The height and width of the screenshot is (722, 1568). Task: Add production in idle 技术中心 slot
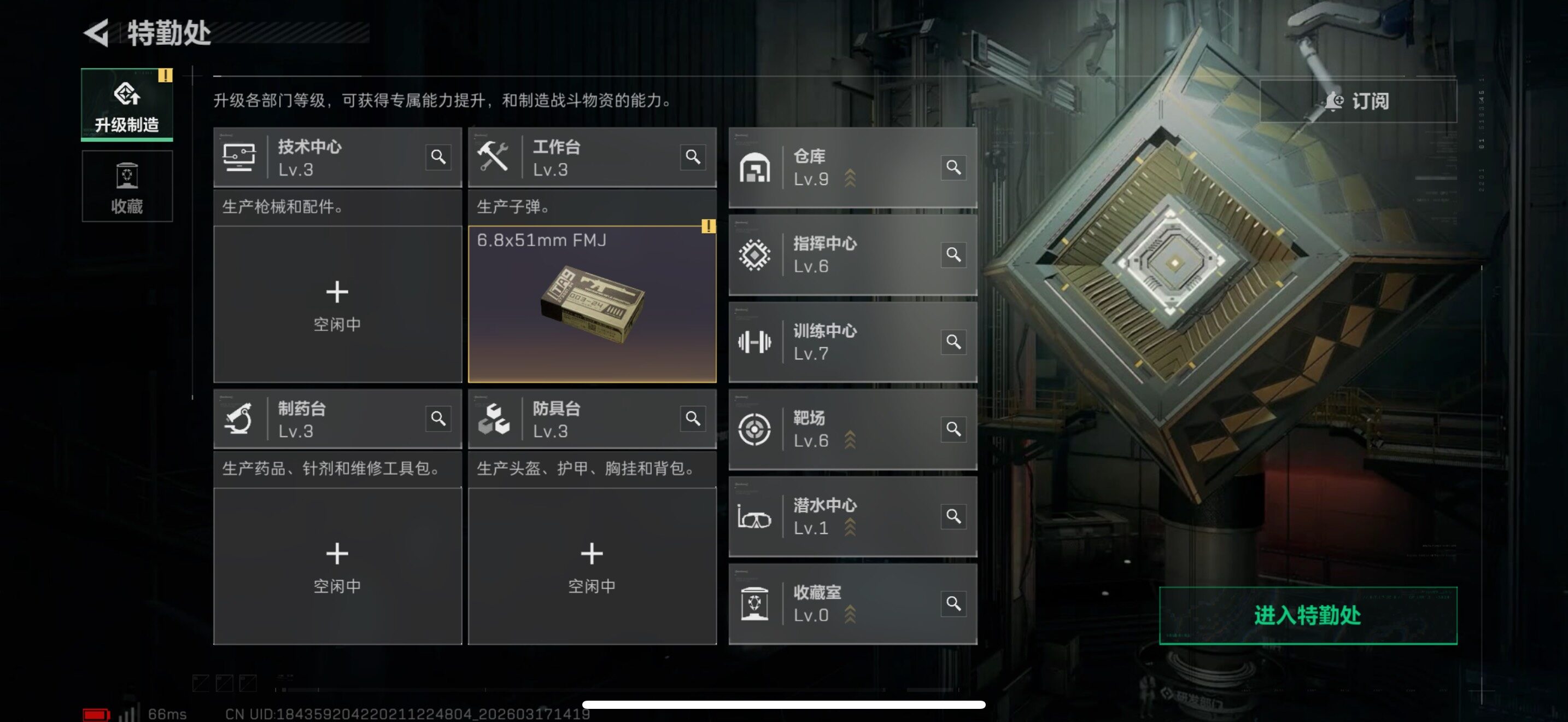[337, 304]
